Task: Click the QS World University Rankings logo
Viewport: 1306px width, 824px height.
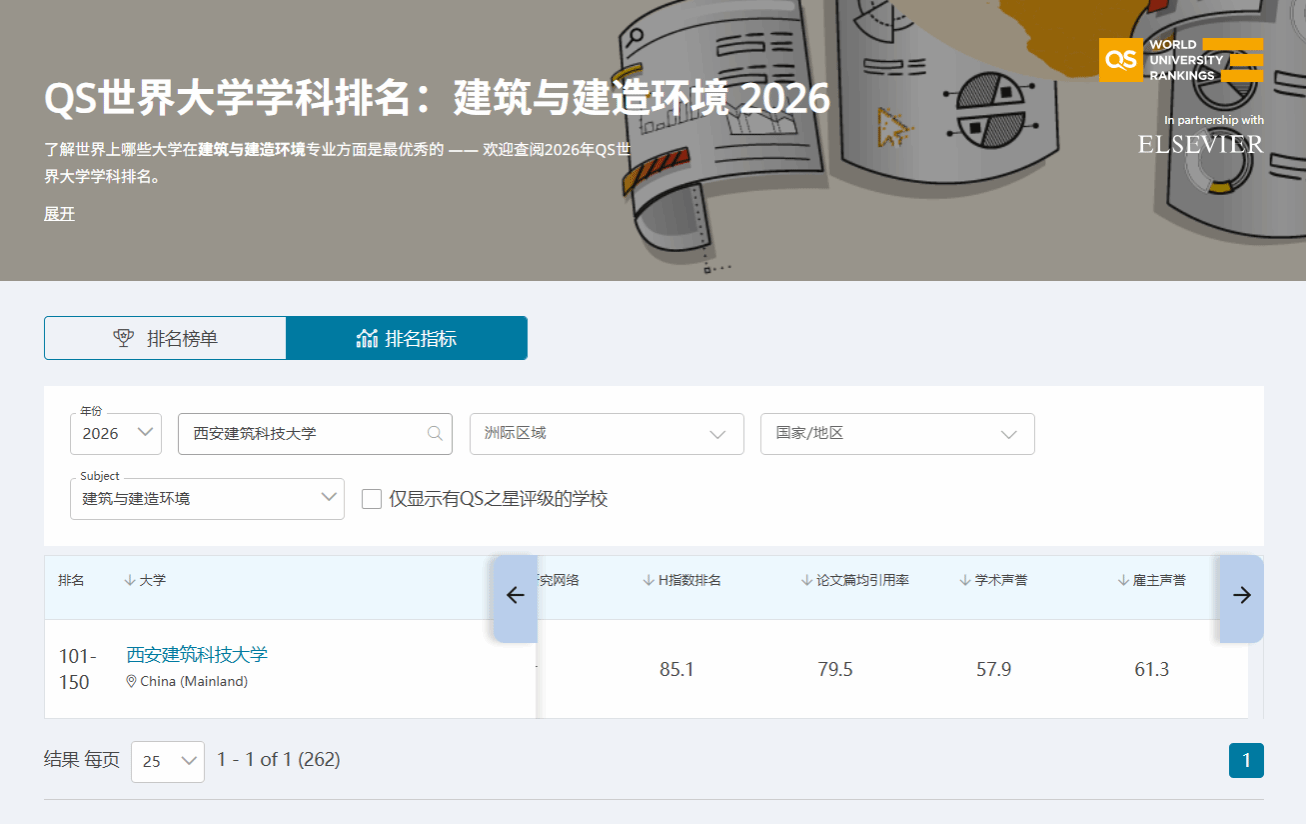Action: click(1180, 60)
